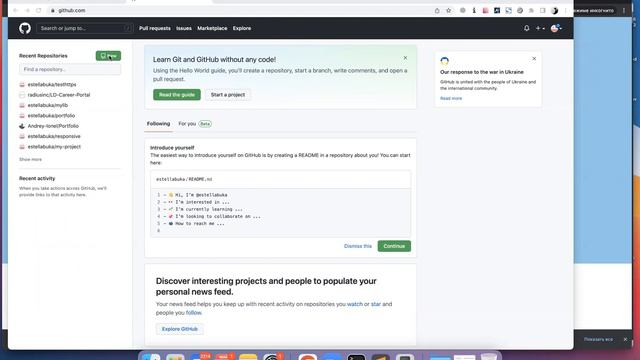This screenshot has width=640, height=360.
Task: Focus the Search or jump to field
Action: tap(84, 28)
